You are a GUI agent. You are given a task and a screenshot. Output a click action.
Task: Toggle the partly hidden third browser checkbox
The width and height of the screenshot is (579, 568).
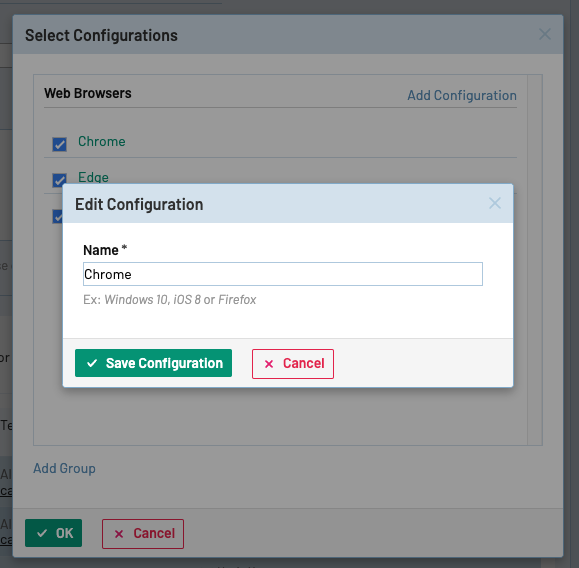click(x=57, y=216)
